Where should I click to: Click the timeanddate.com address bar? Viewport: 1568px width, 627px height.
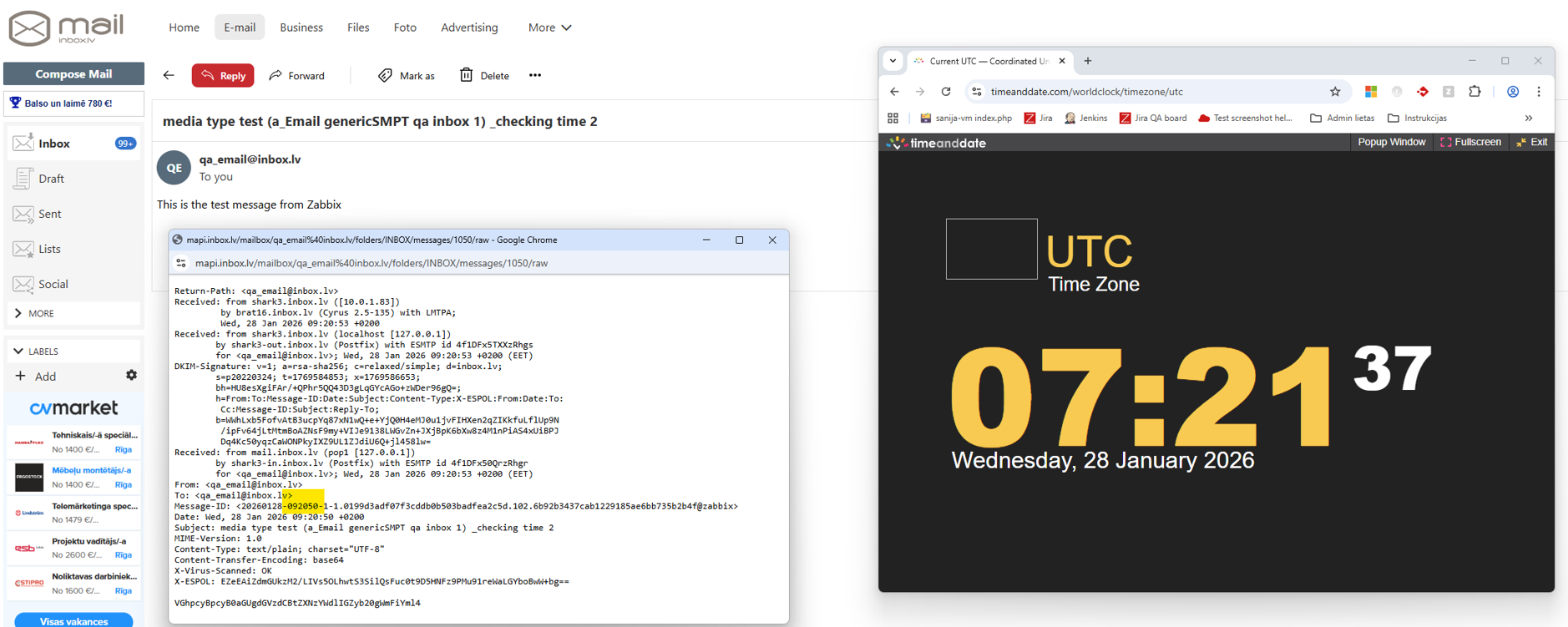point(1152,92)
